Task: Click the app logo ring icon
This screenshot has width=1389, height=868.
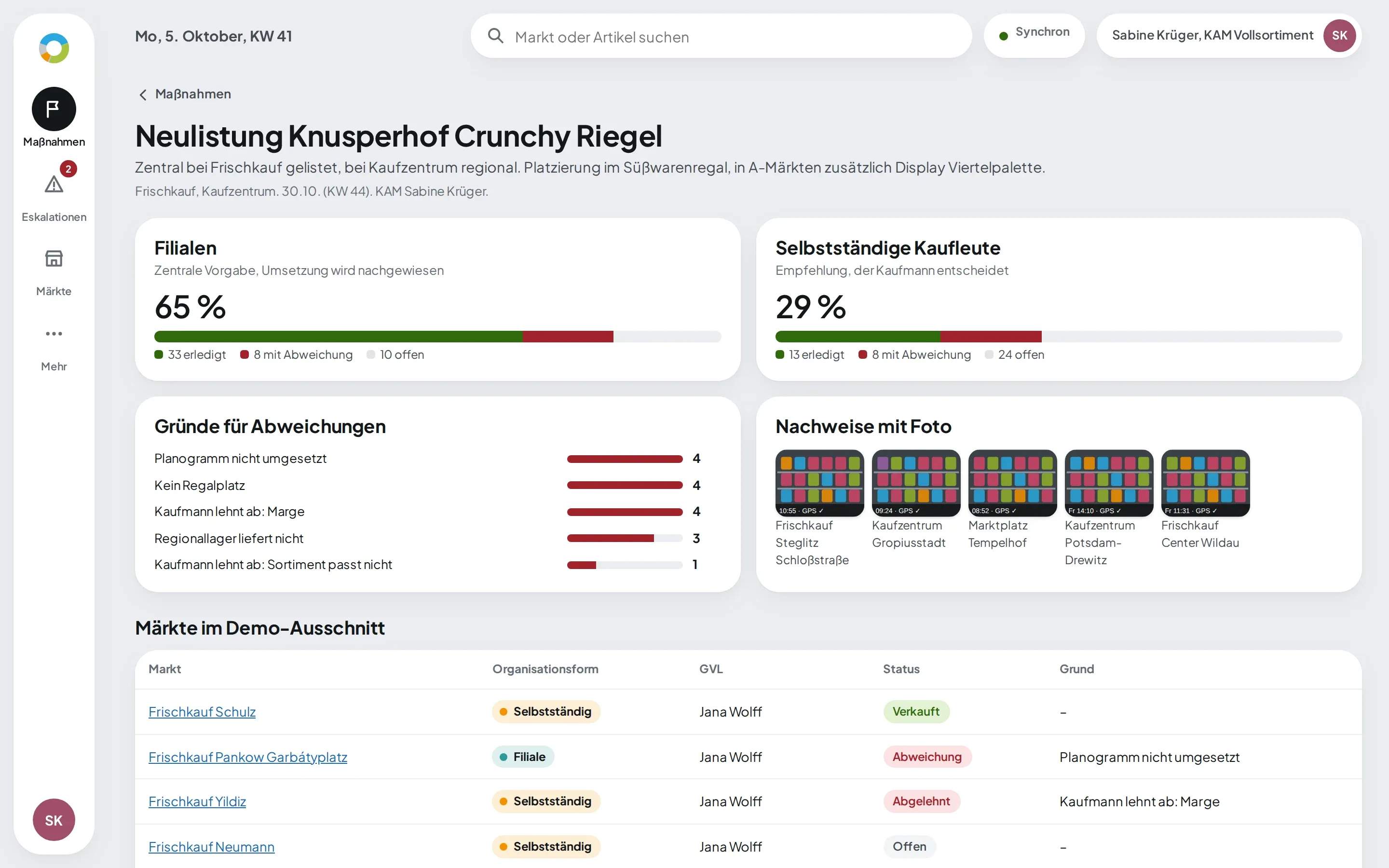Action: coord(54,48)
